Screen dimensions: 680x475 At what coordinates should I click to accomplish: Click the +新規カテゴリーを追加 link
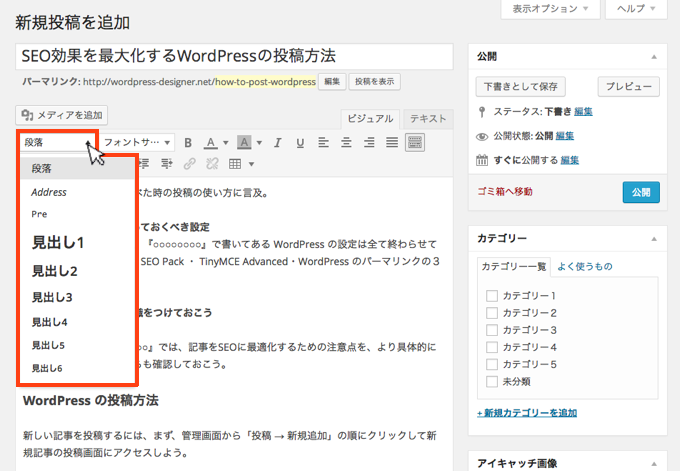(x=527, y=413)
